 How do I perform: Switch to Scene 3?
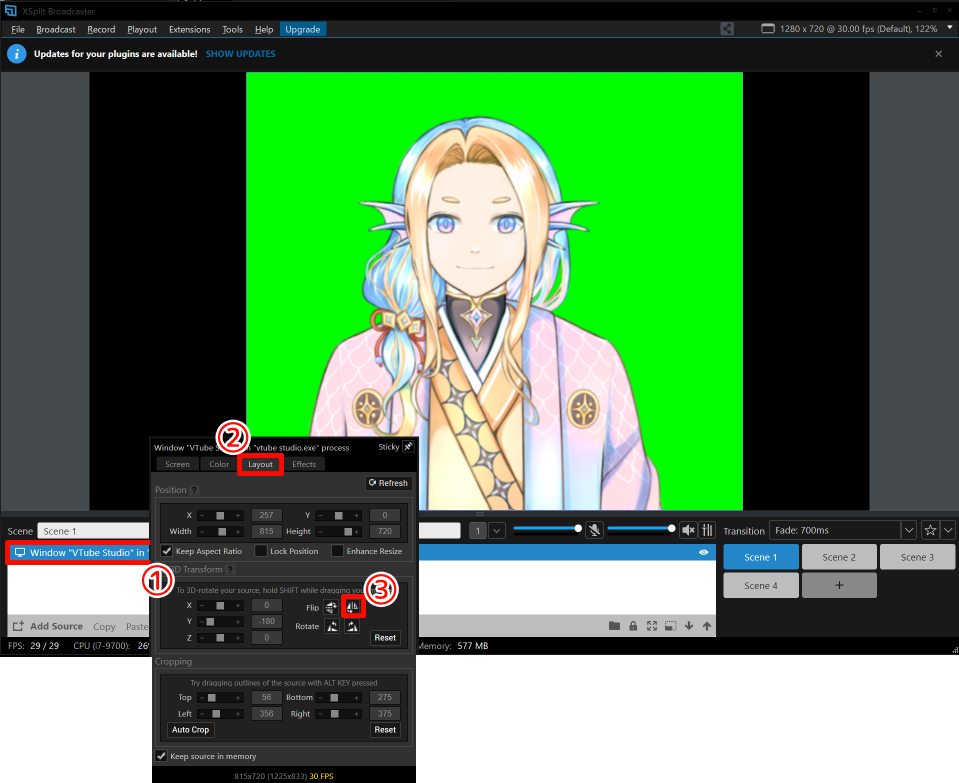click(917, 557)
